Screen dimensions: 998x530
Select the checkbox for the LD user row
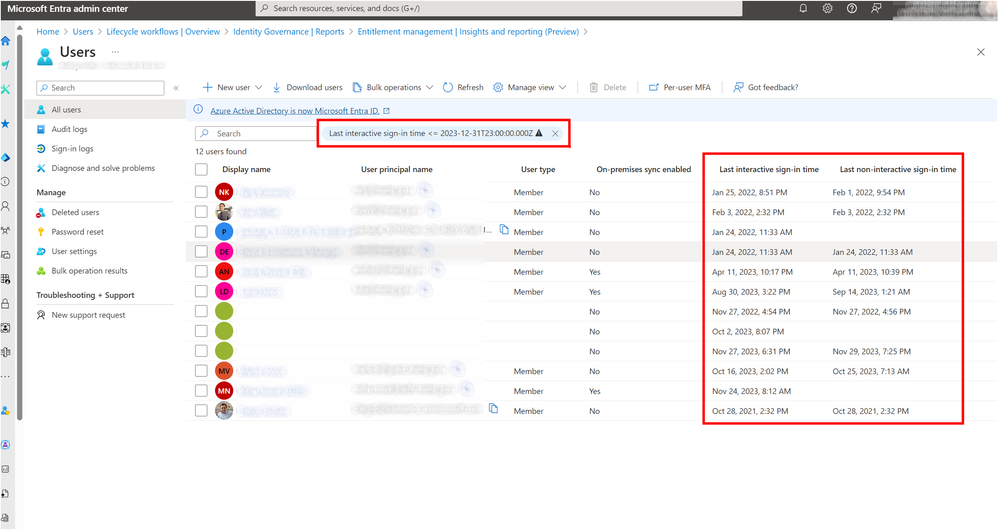(201, 291)
